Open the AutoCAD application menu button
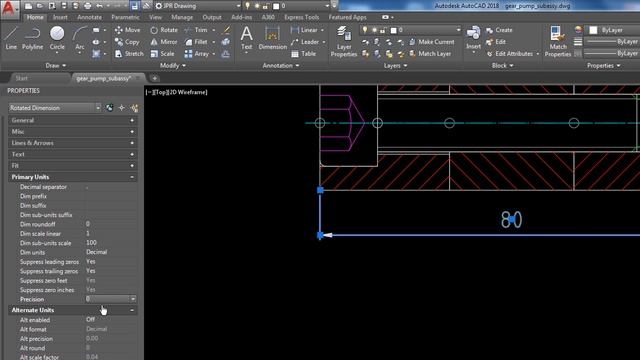 click(x=9, y=9)
